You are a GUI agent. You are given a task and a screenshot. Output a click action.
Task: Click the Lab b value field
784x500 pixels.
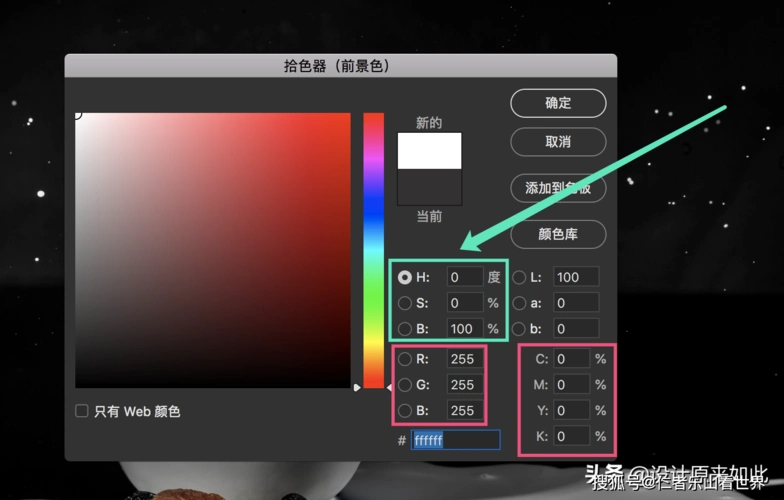tap(576, 328)
